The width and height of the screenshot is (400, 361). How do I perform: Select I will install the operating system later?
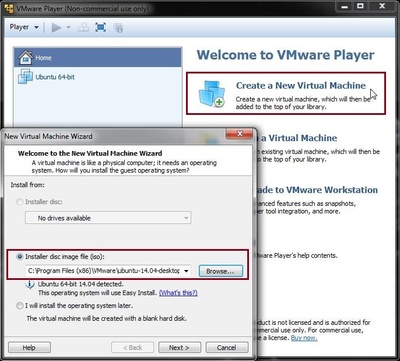point(20,306)
